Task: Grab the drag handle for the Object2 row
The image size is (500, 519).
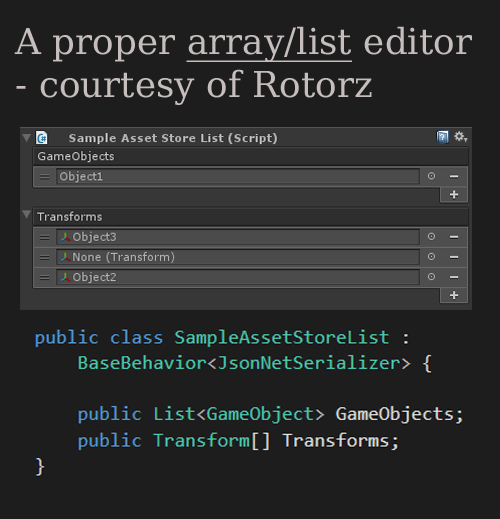Action: pyautogui.click(x=44, y=277)
